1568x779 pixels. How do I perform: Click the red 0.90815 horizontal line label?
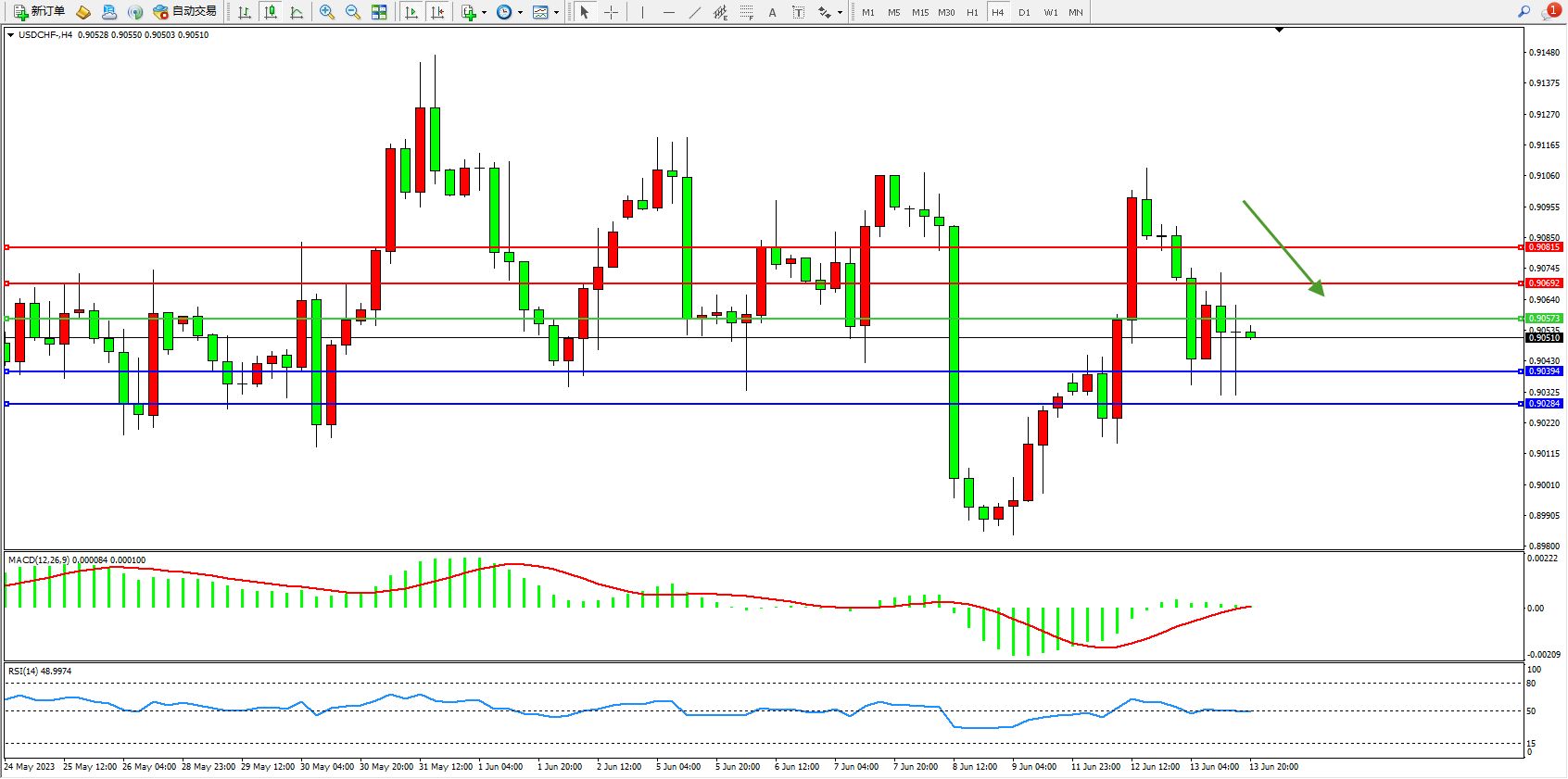click(x=1544, y=247)
